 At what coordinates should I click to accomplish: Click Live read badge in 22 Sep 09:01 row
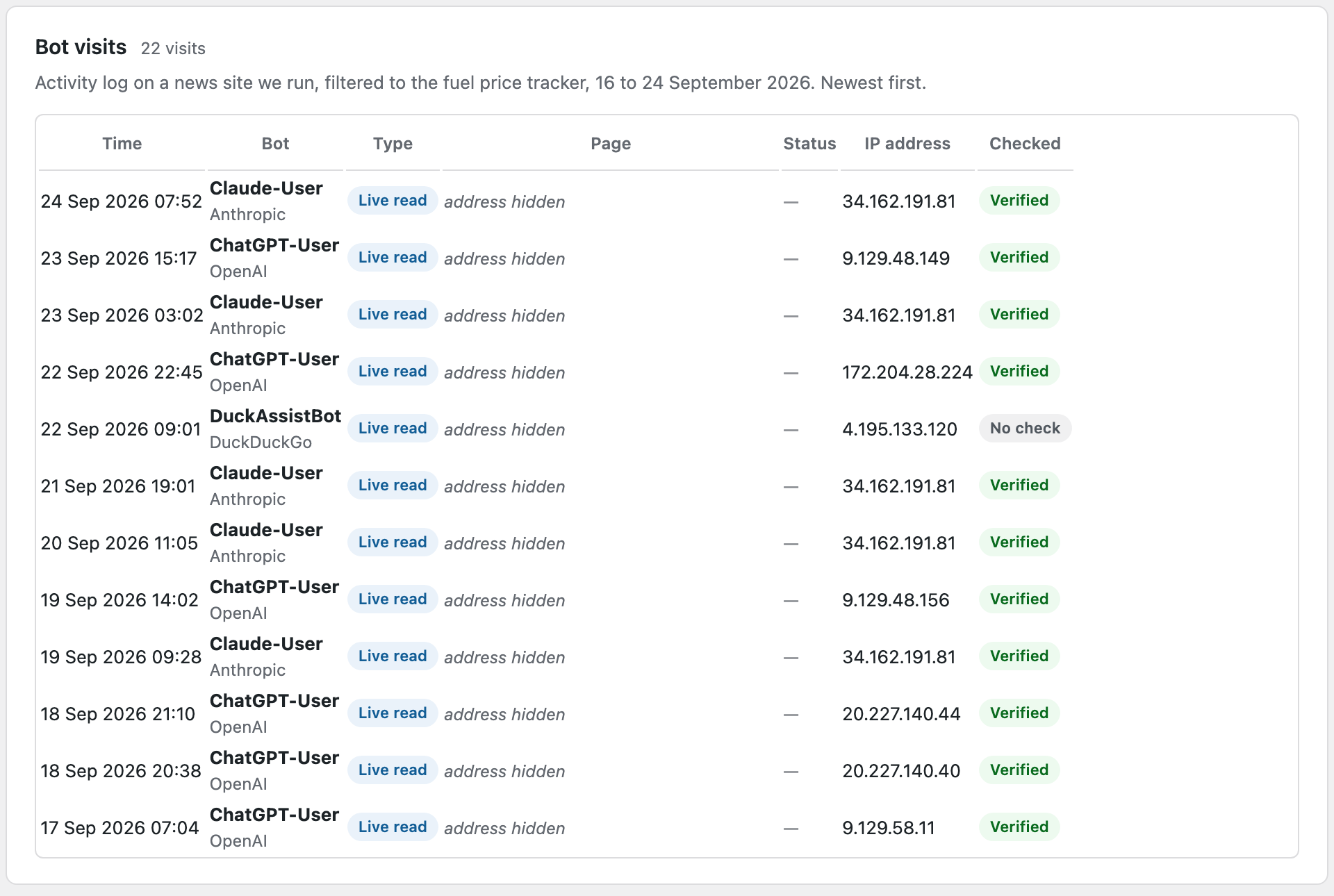393,429
